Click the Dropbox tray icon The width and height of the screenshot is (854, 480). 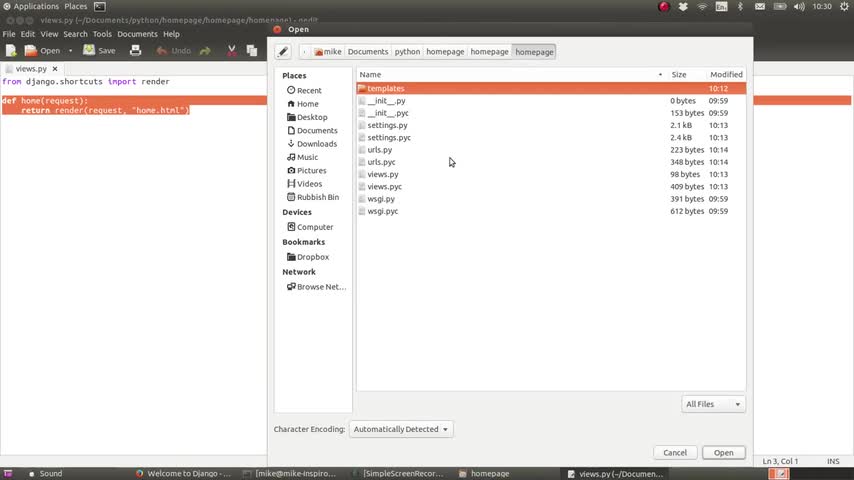[x=683, y=7]
